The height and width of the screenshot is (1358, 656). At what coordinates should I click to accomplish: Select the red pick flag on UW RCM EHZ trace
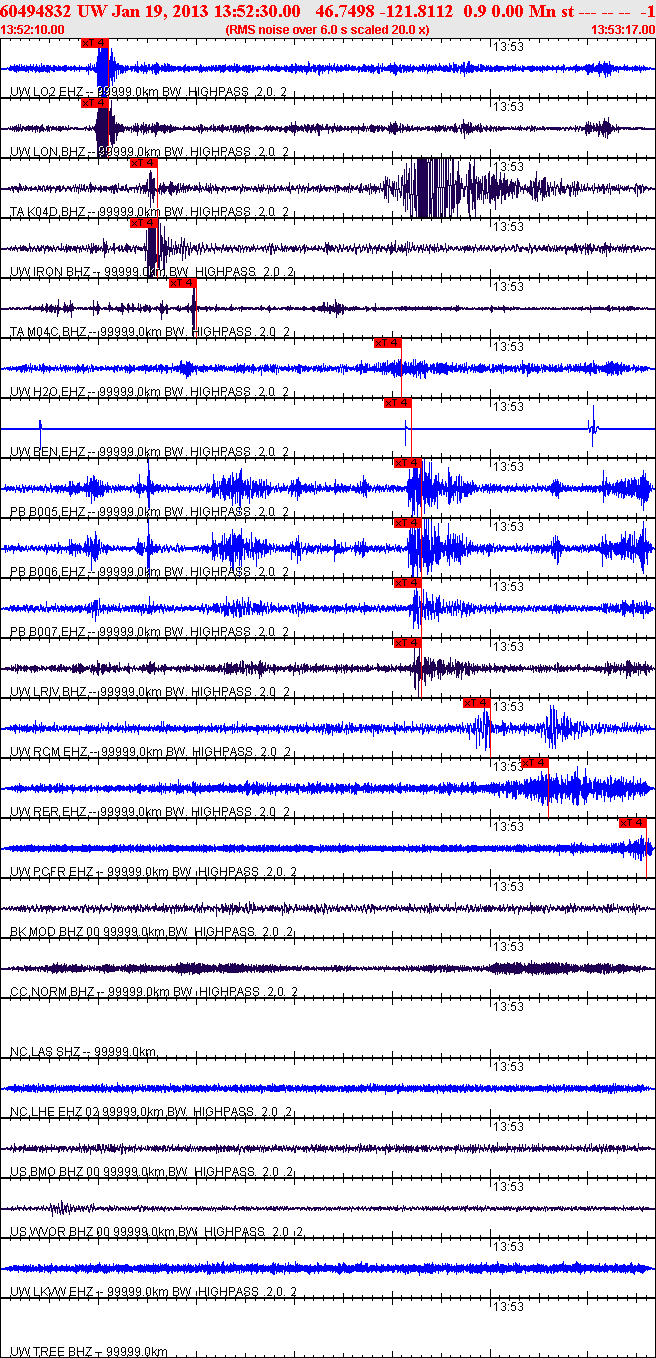477,703
